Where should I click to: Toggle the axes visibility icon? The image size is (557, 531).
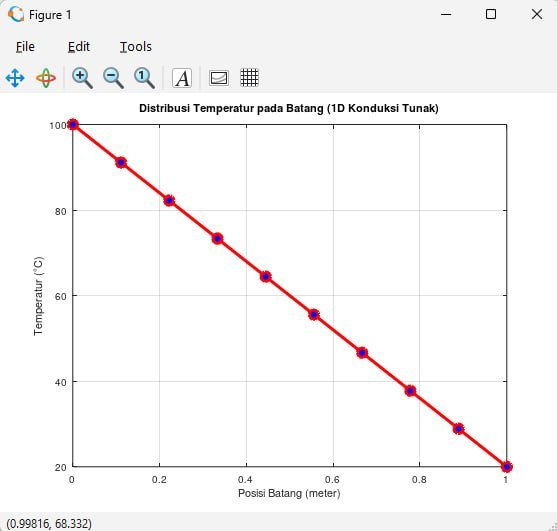(219, 78)
